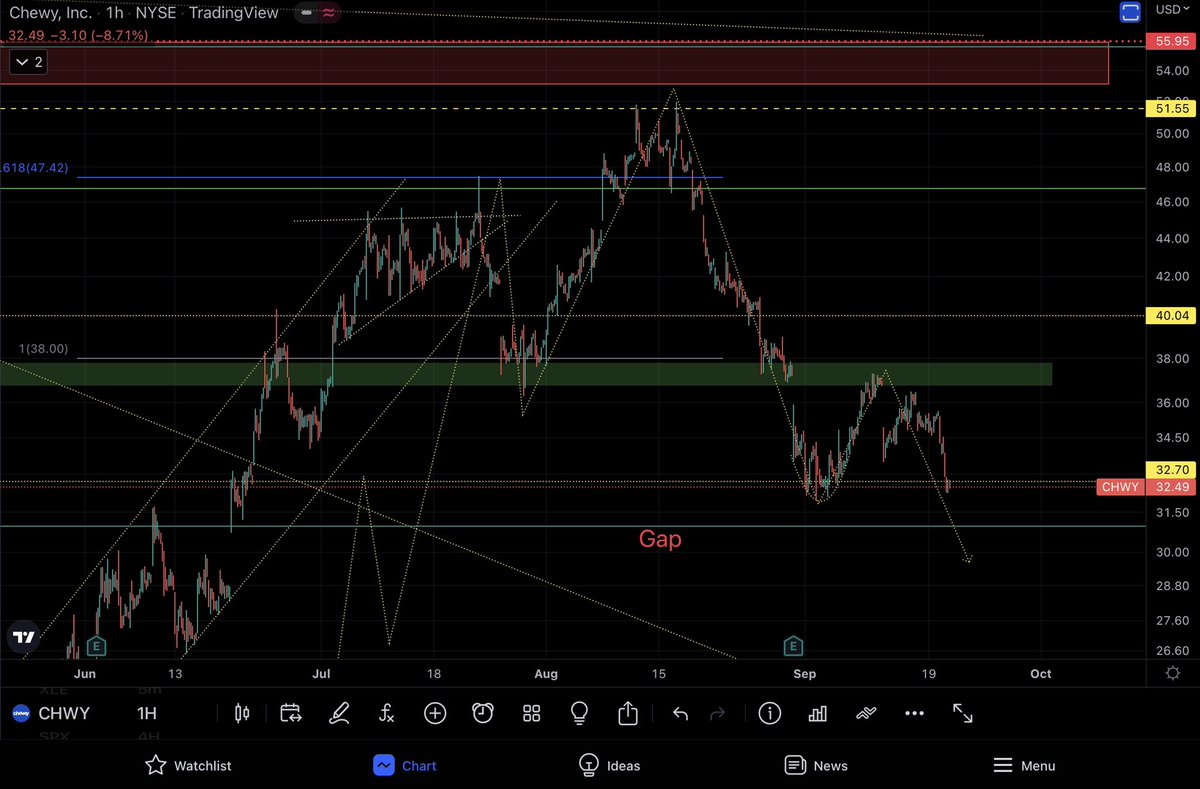Click the Chewy, Inc. symbol title
This screenshot has height=789, width=1200.
(x=48, y=14)
